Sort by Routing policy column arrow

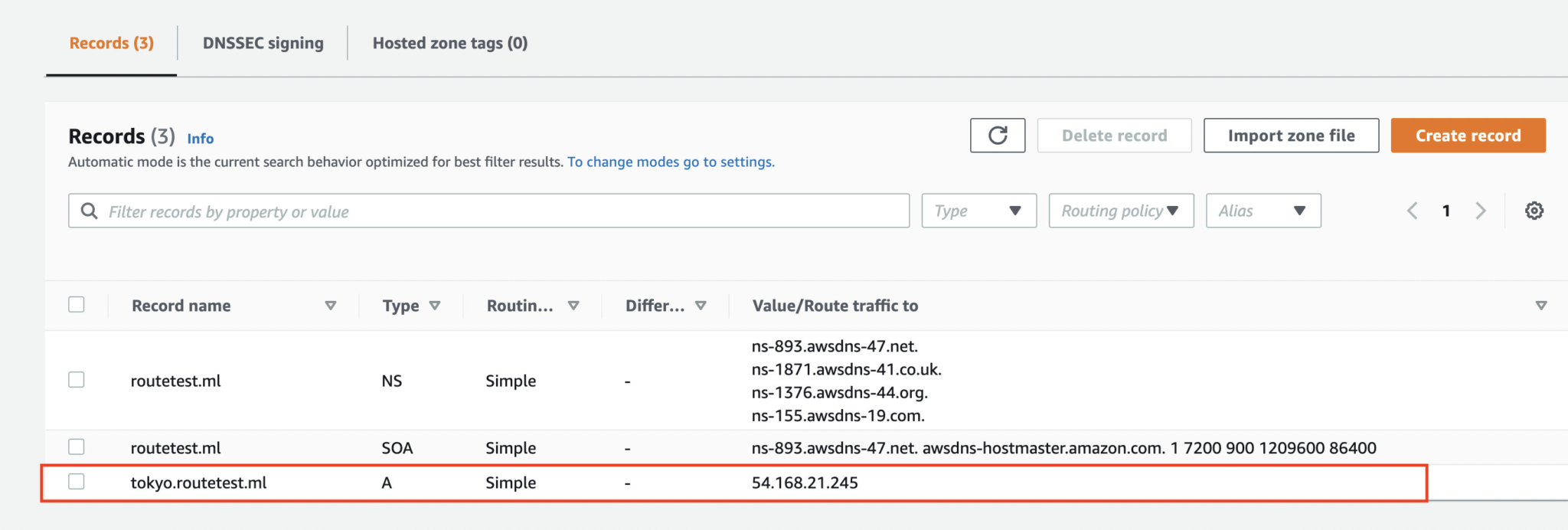(x=573, y=306)
